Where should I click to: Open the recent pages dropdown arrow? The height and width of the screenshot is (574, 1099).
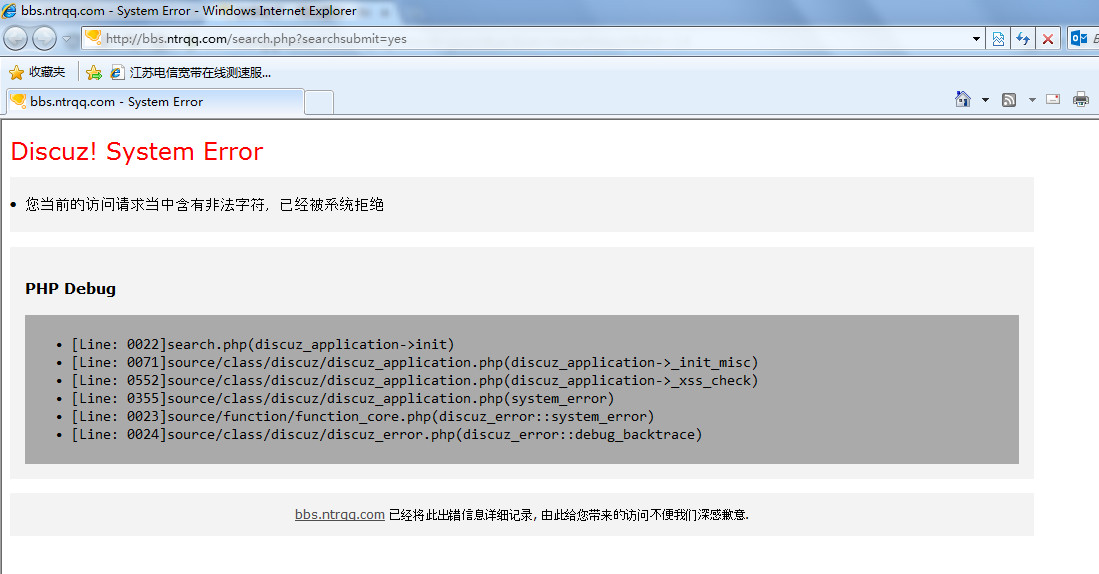[67, 39]
